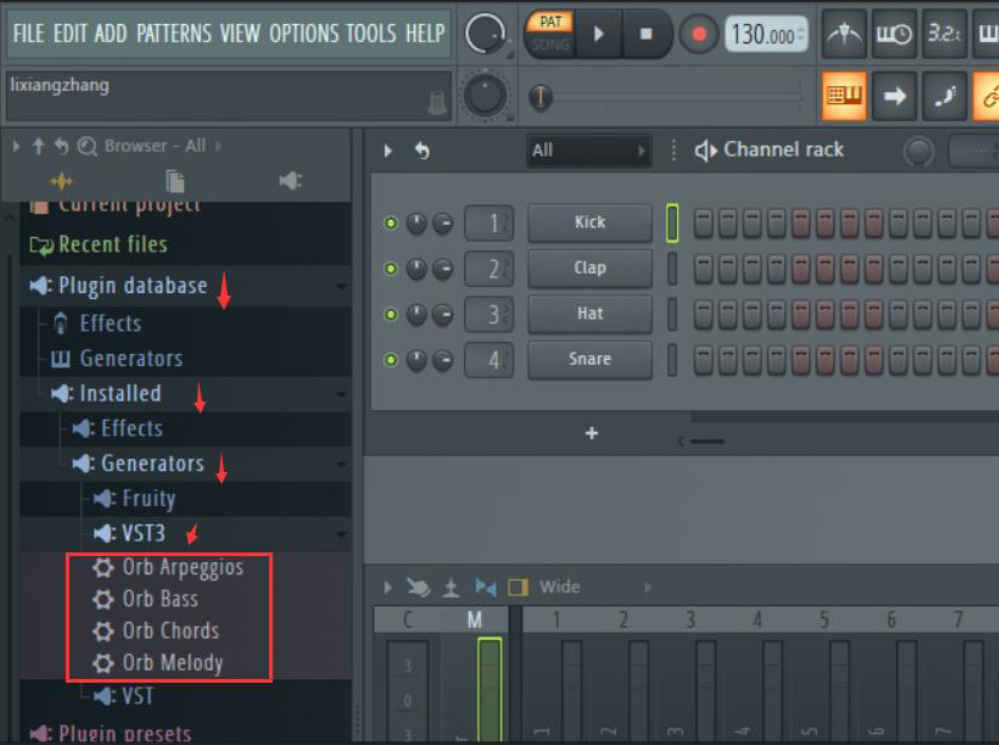Start recording with the red Record button
This screenshot has width=999, height=745.
pos(699,34)
